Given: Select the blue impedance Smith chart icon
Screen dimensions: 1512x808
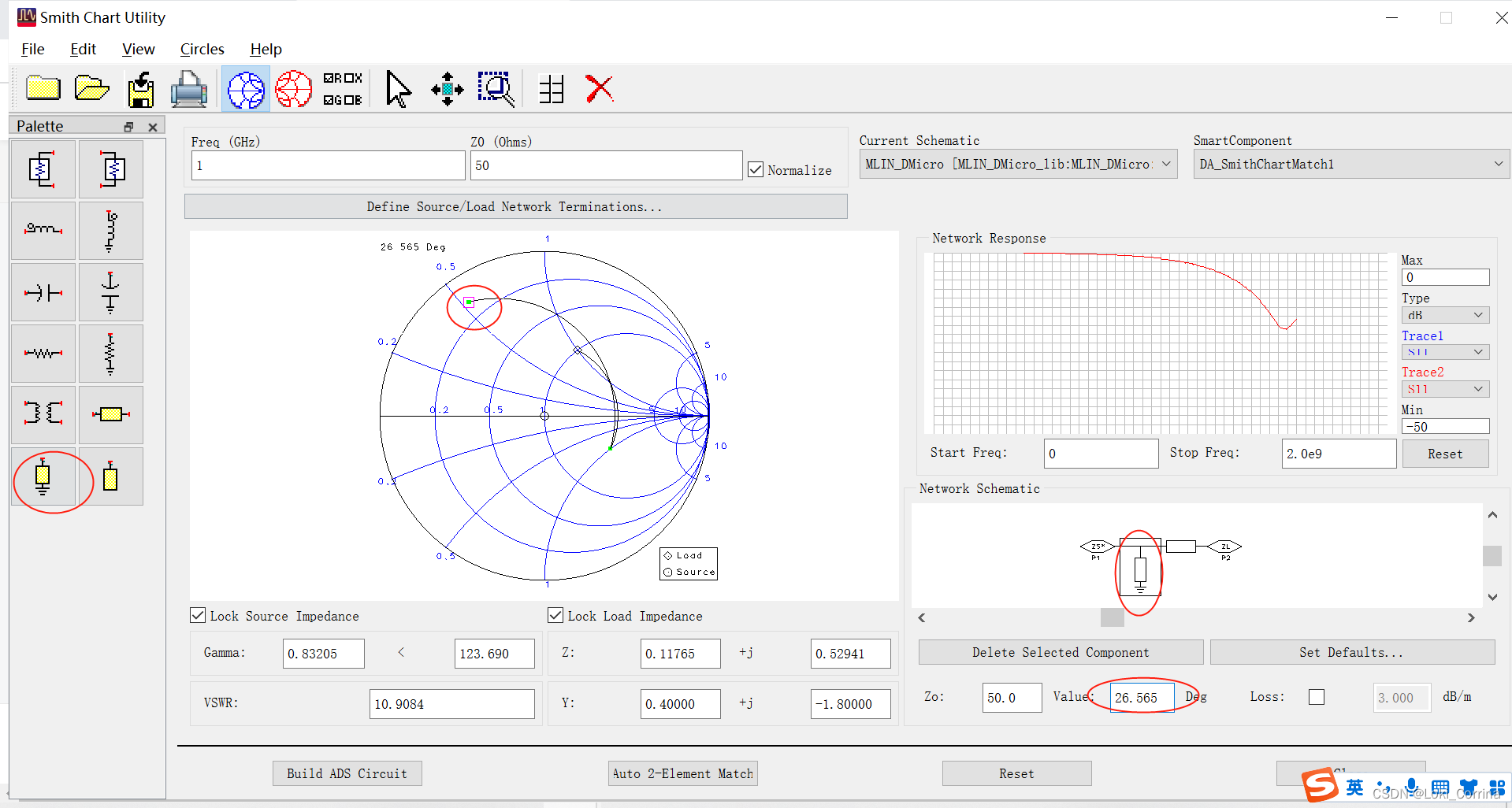Looking at the screenshot, I should 246,89.
